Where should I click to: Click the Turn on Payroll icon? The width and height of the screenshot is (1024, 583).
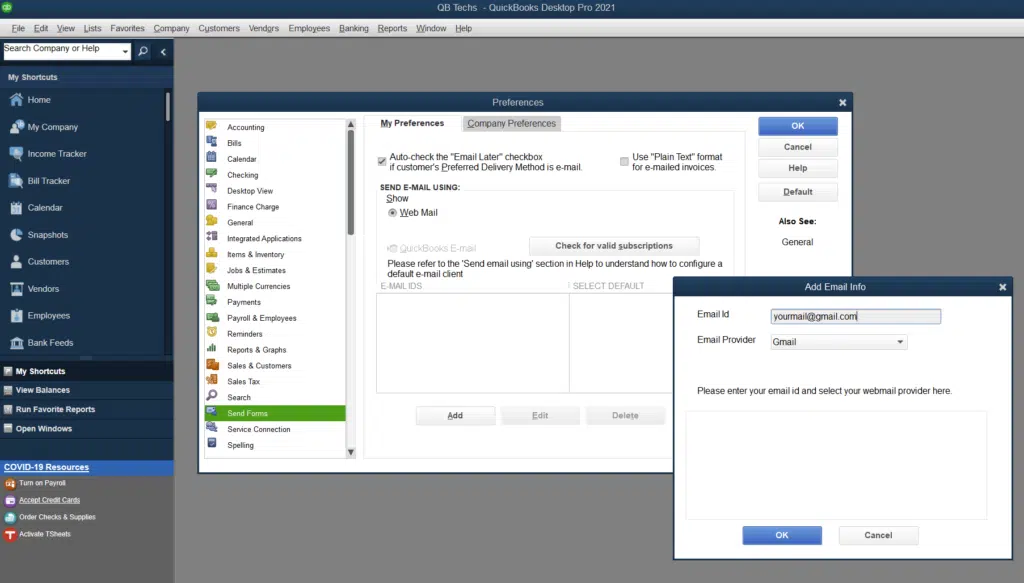point(10,484)
